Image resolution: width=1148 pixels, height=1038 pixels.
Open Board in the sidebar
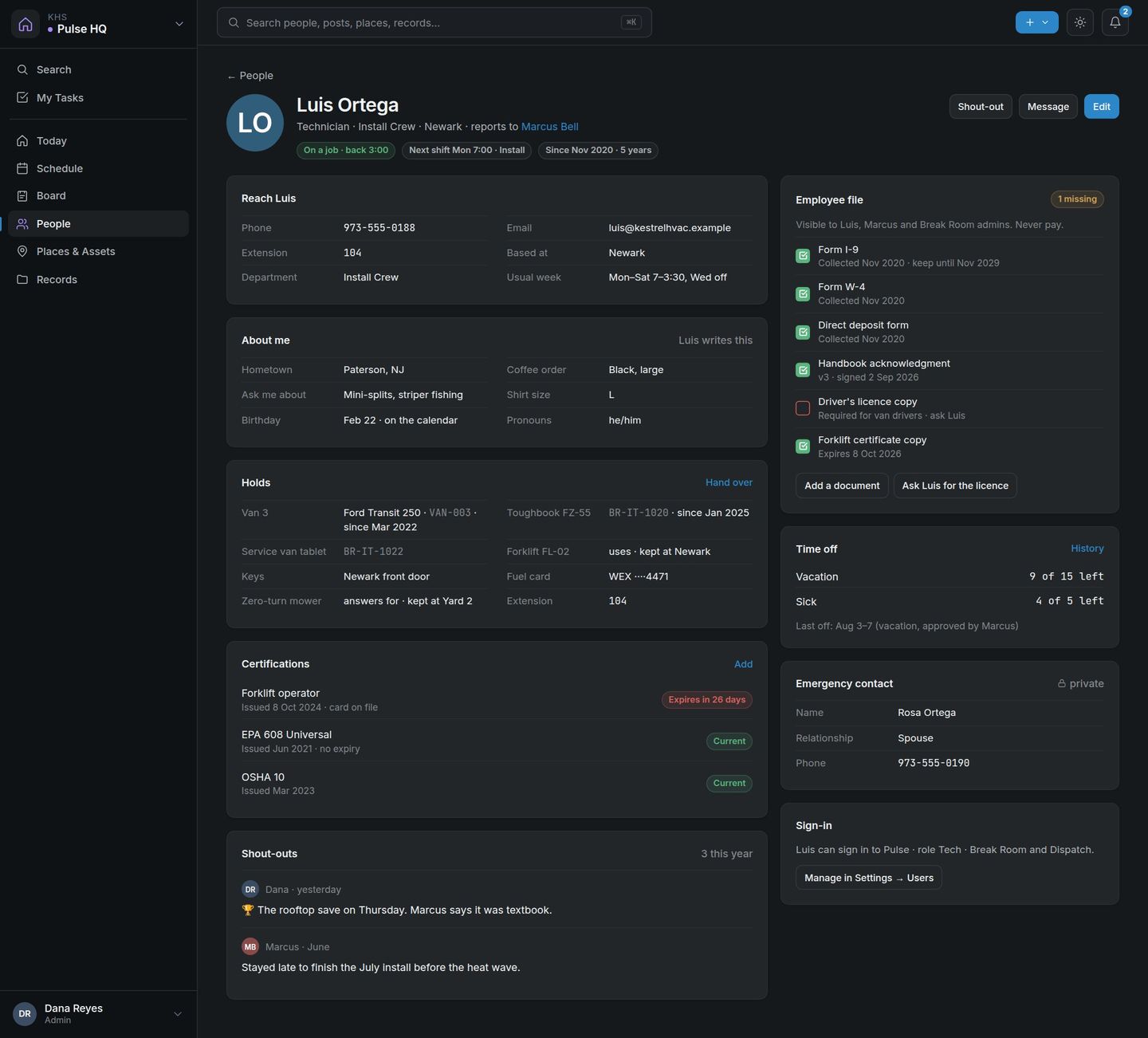tap(98, 195)
